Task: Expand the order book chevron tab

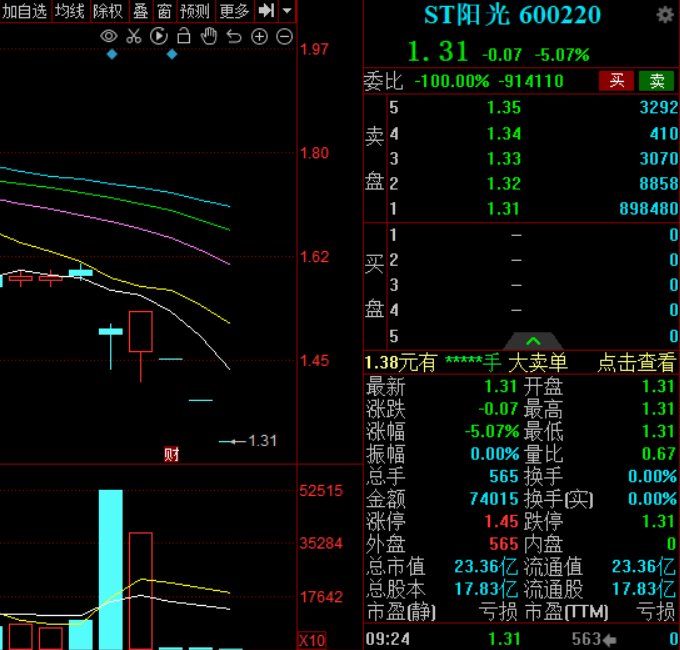Action: coord(533,341)
